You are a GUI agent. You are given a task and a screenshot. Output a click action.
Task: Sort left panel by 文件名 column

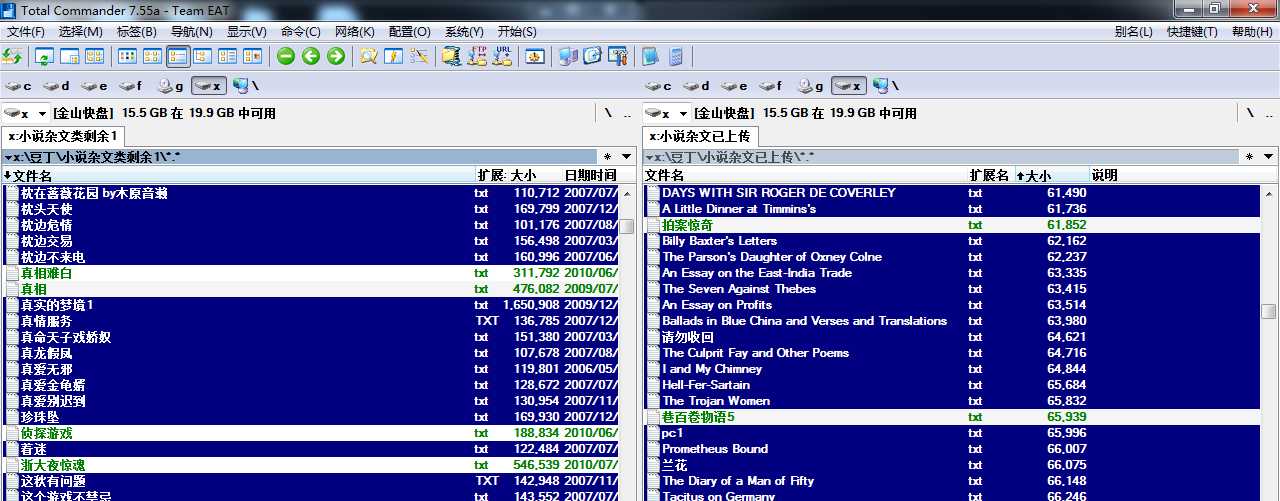[x=239, y=176]
